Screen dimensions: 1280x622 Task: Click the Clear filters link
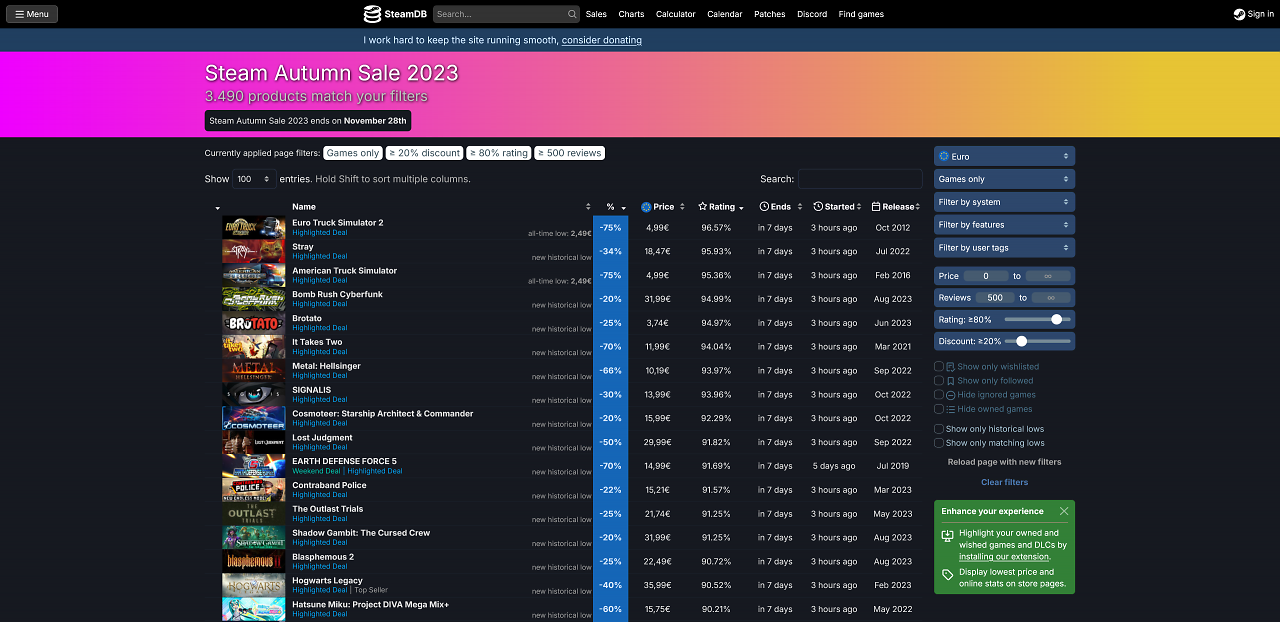coord(1004,482)
